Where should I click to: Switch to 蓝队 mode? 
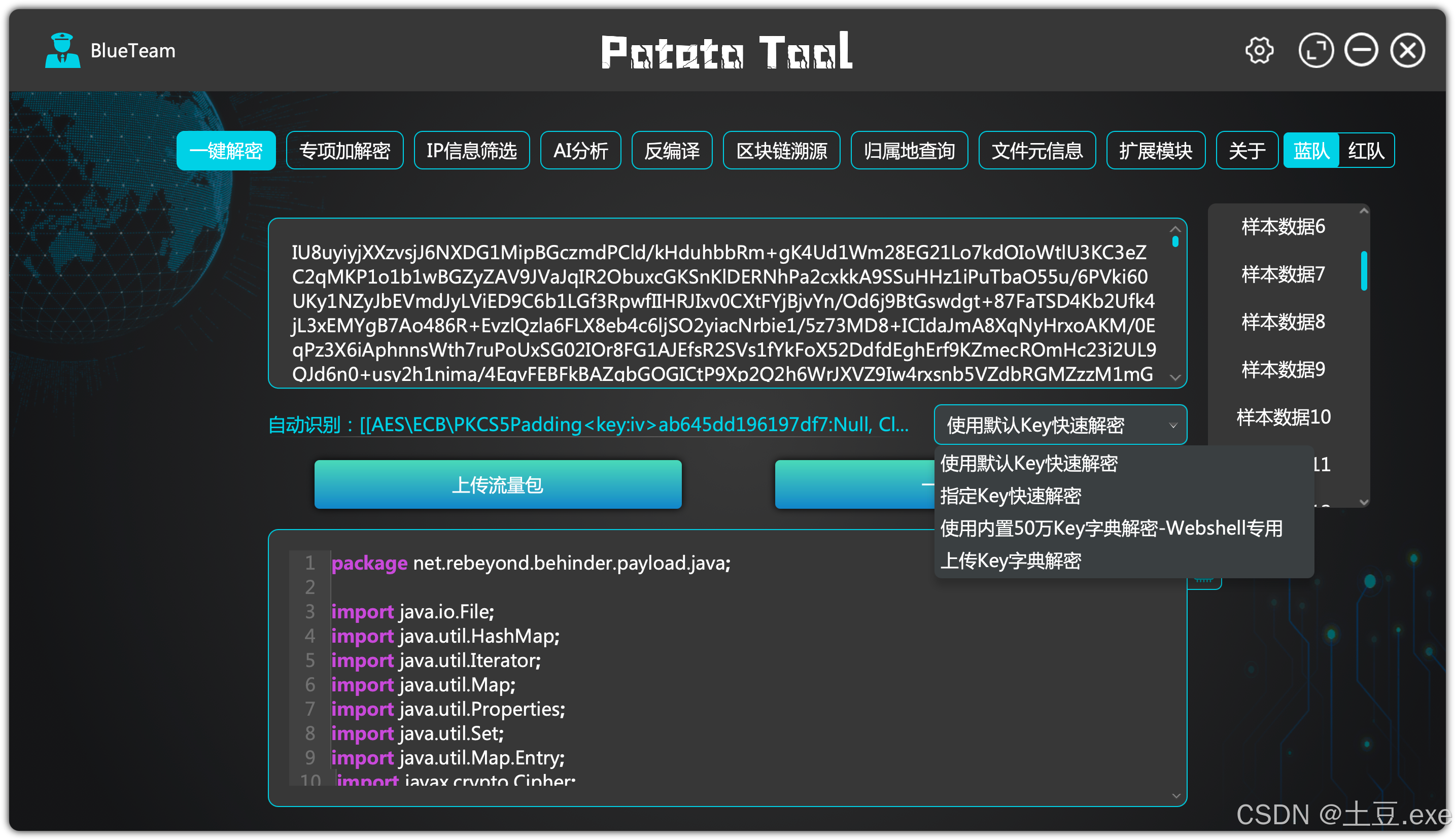coord(1310,151)
